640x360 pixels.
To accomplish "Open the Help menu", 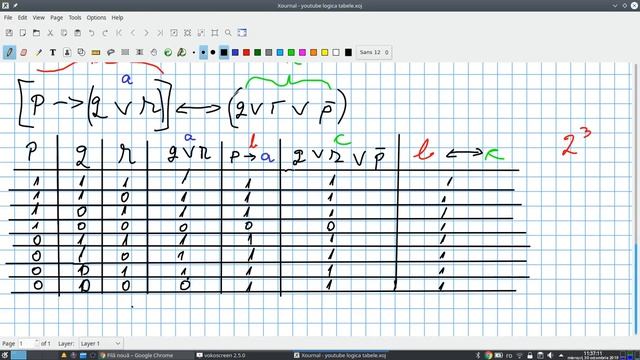I will click(117, 18).
